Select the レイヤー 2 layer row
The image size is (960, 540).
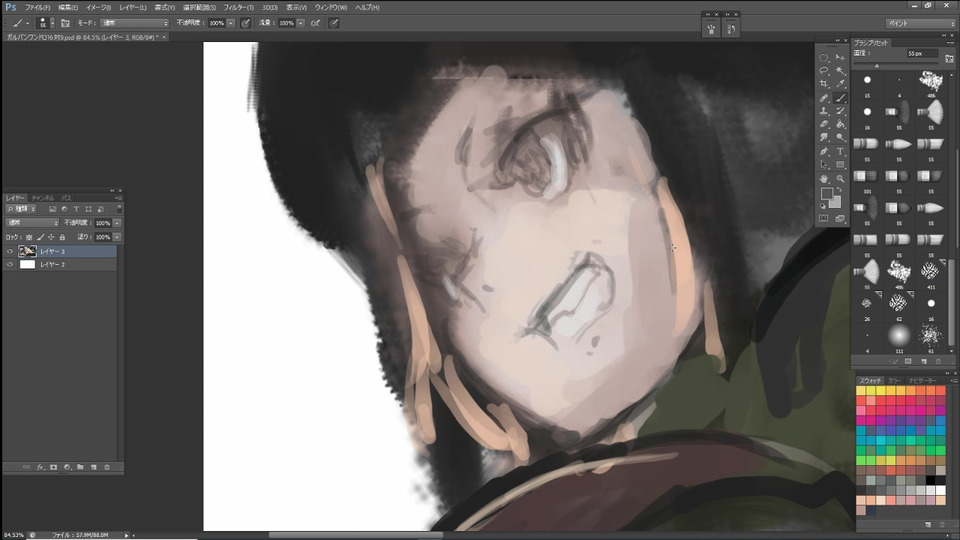(x=59, y=264)
